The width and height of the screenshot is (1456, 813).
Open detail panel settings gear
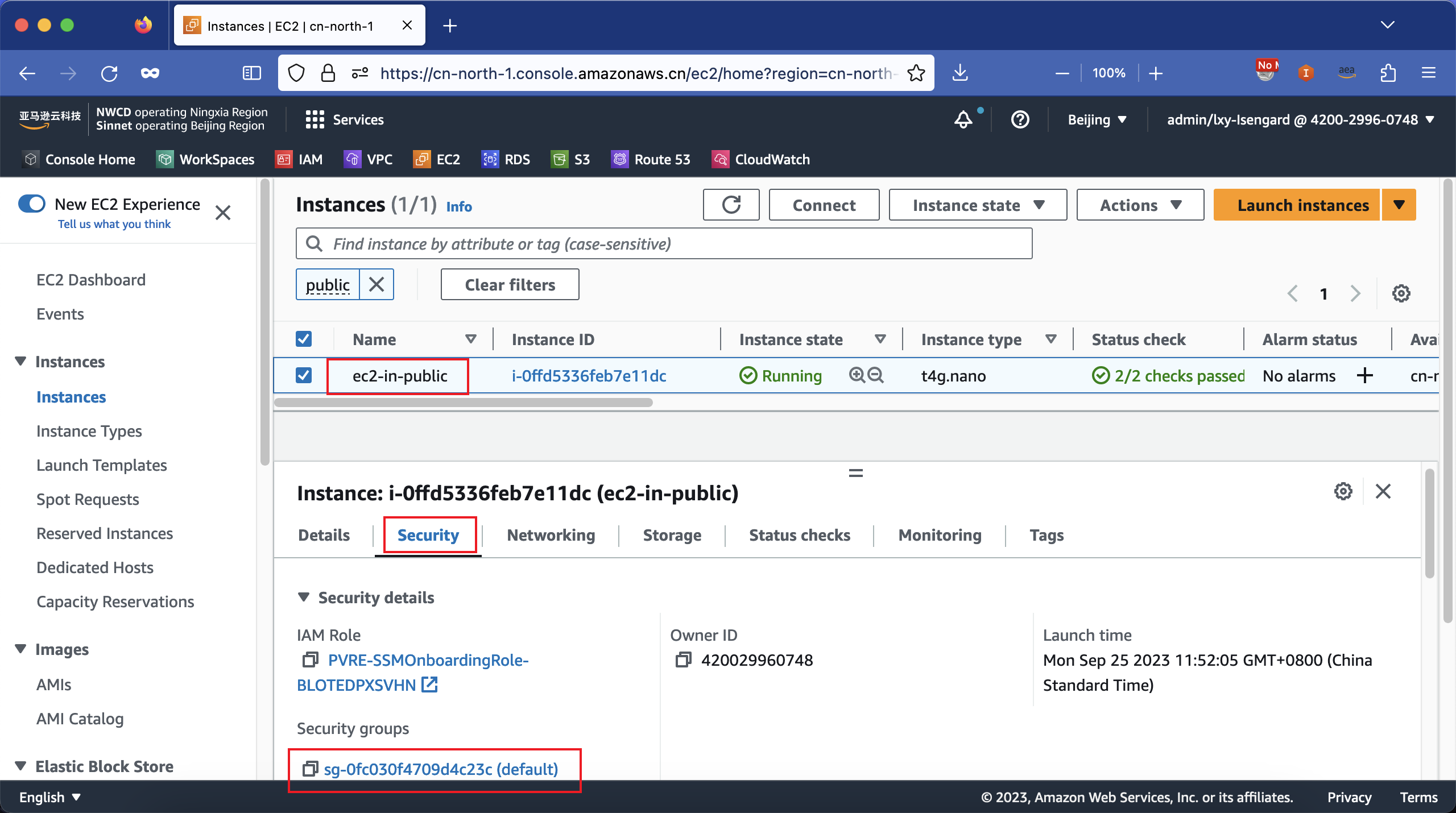[x=1343, y=491]
